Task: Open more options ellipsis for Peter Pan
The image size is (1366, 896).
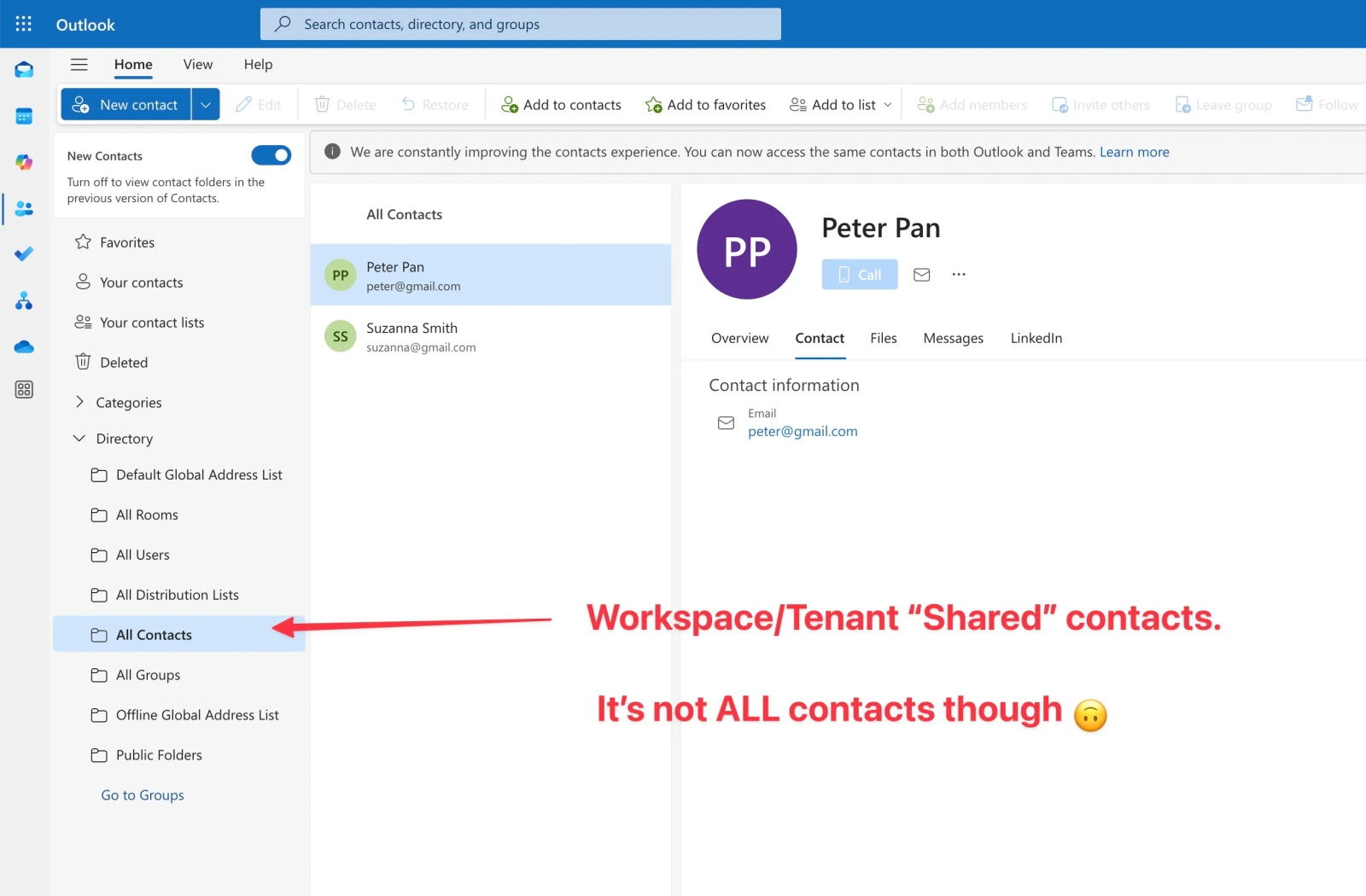Action: coord(959,275)
